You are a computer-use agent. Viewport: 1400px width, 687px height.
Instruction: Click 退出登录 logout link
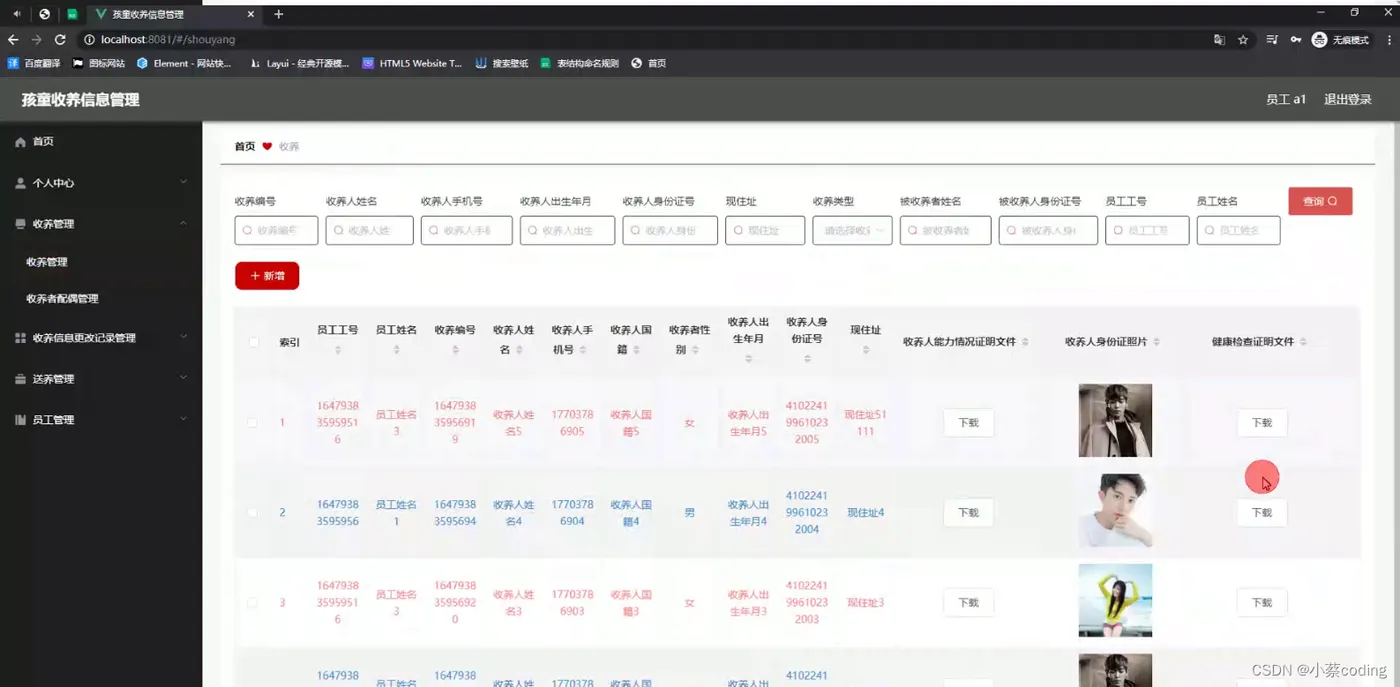[1348, 100]
